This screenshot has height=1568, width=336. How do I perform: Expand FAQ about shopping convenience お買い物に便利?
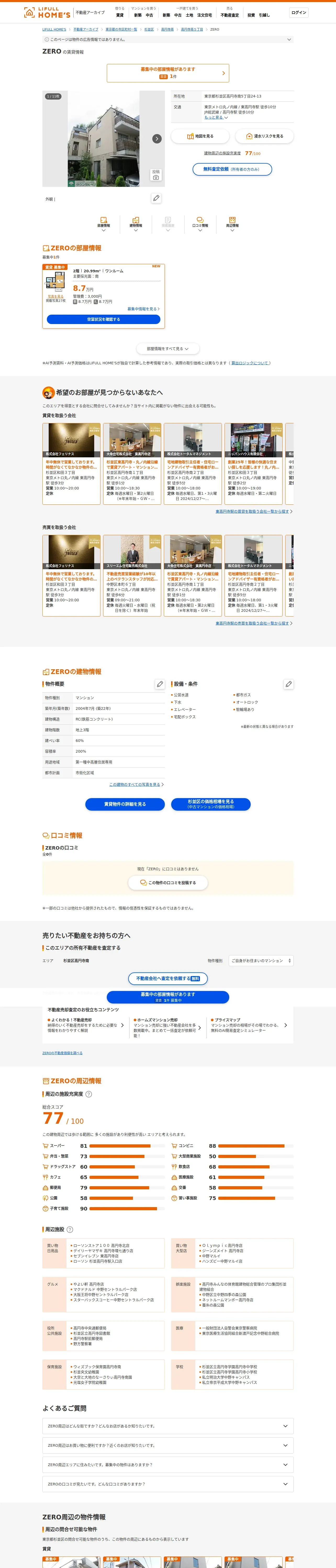[168, 1446]
